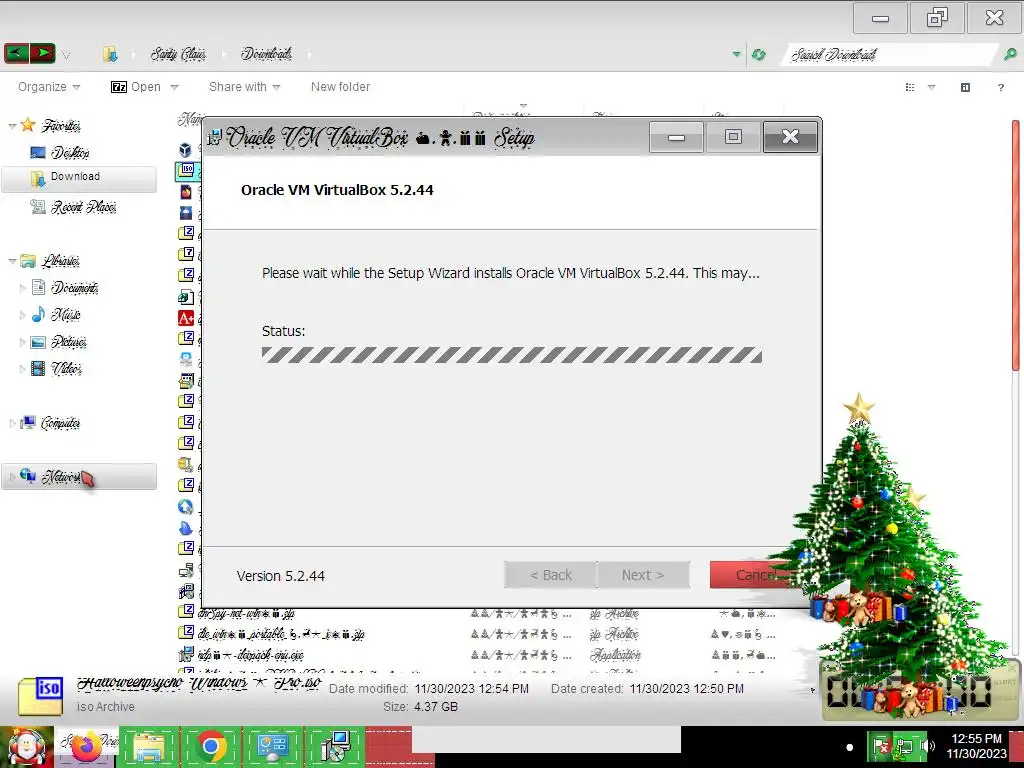Open the view options dropdown arrow

[932, 87]
